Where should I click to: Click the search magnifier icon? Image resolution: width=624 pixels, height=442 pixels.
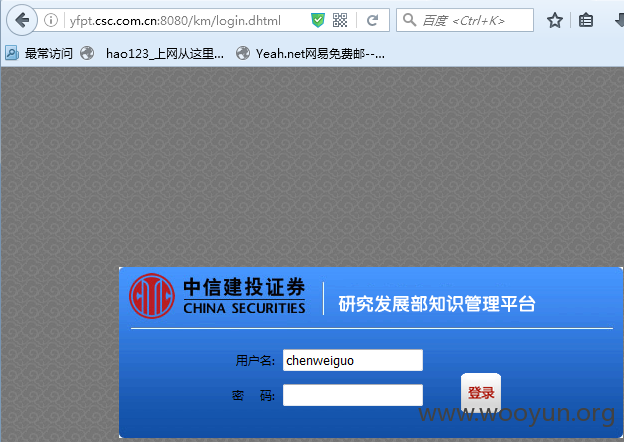[409, 19]
